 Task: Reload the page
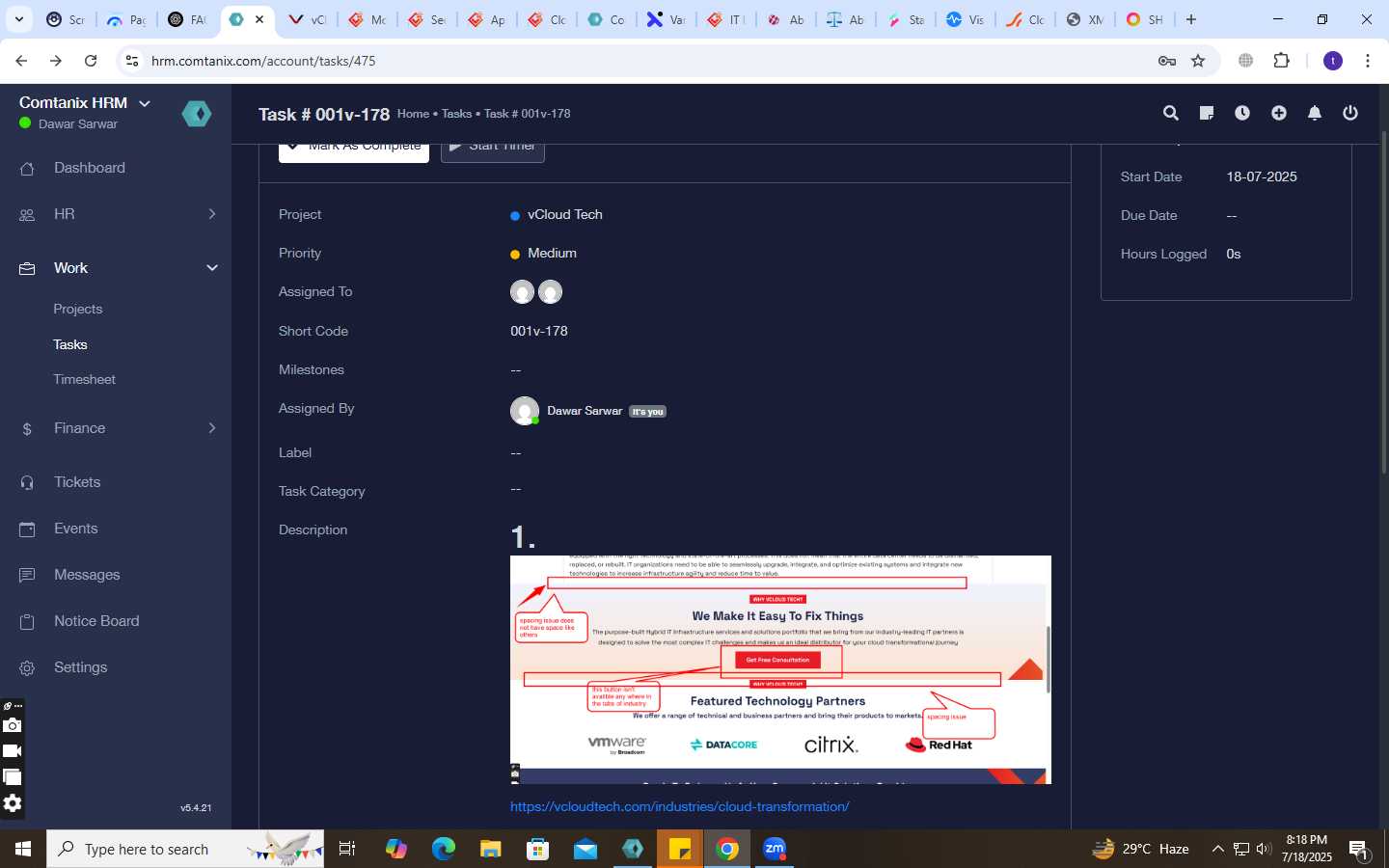(91, 61)
